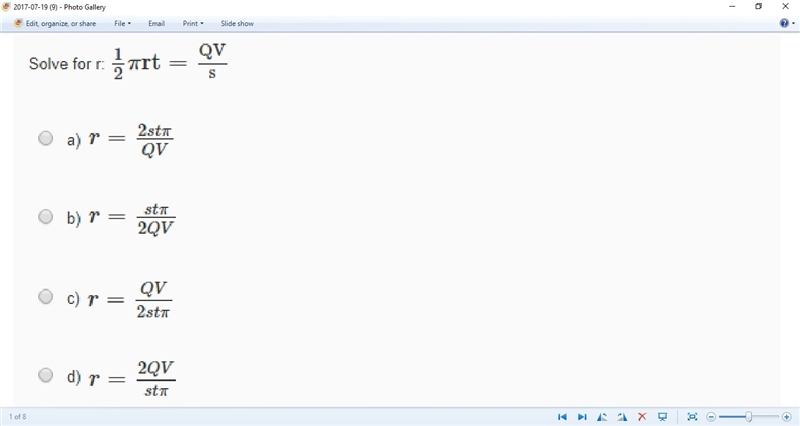Image resolution: width=800 pixels, height=426 pixels.
Task: Rotate the photo clockwise
Action: coord(622,417)
